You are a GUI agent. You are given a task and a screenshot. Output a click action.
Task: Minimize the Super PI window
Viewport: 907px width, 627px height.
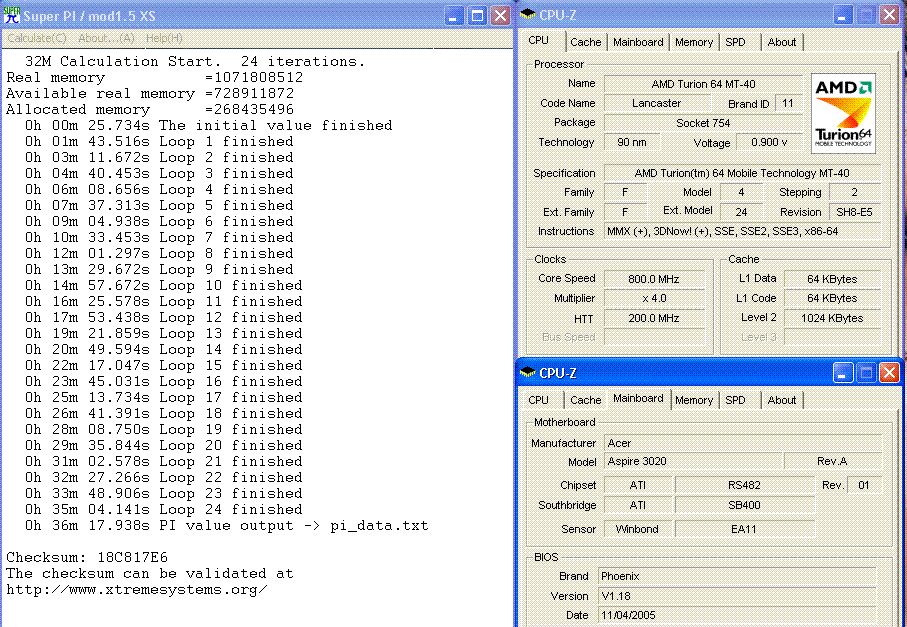tap(454, 16)
